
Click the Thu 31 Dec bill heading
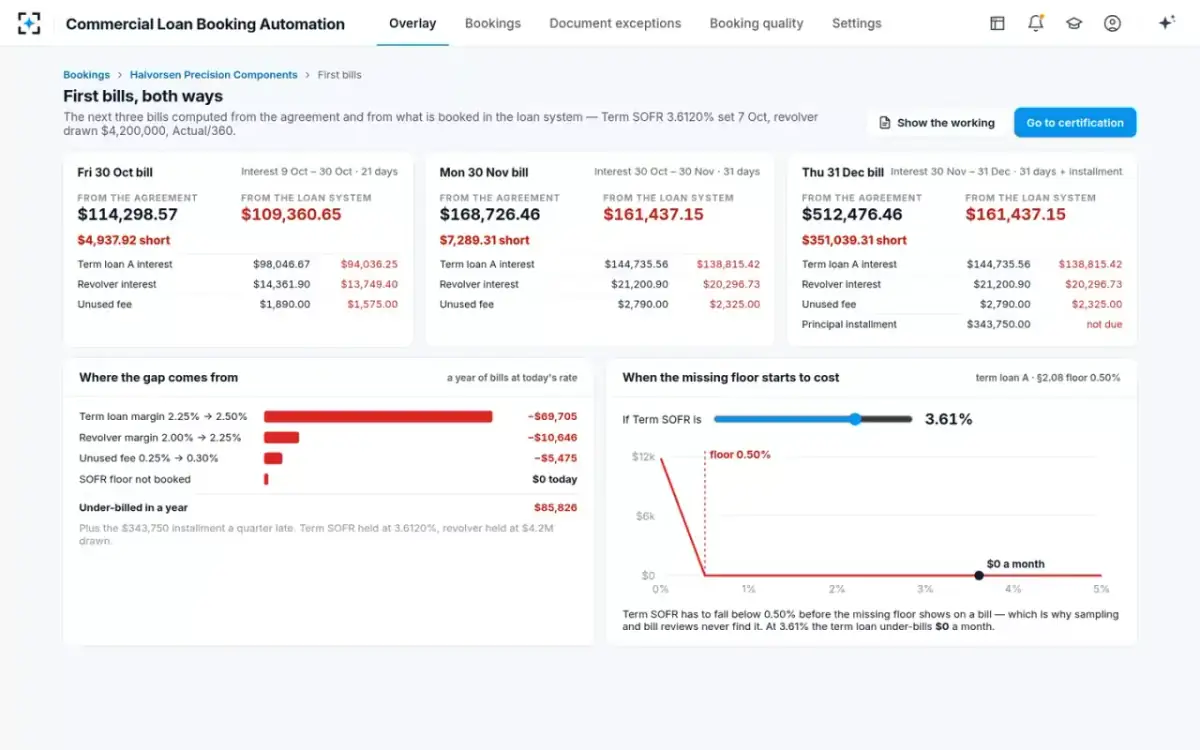[843, 172]
